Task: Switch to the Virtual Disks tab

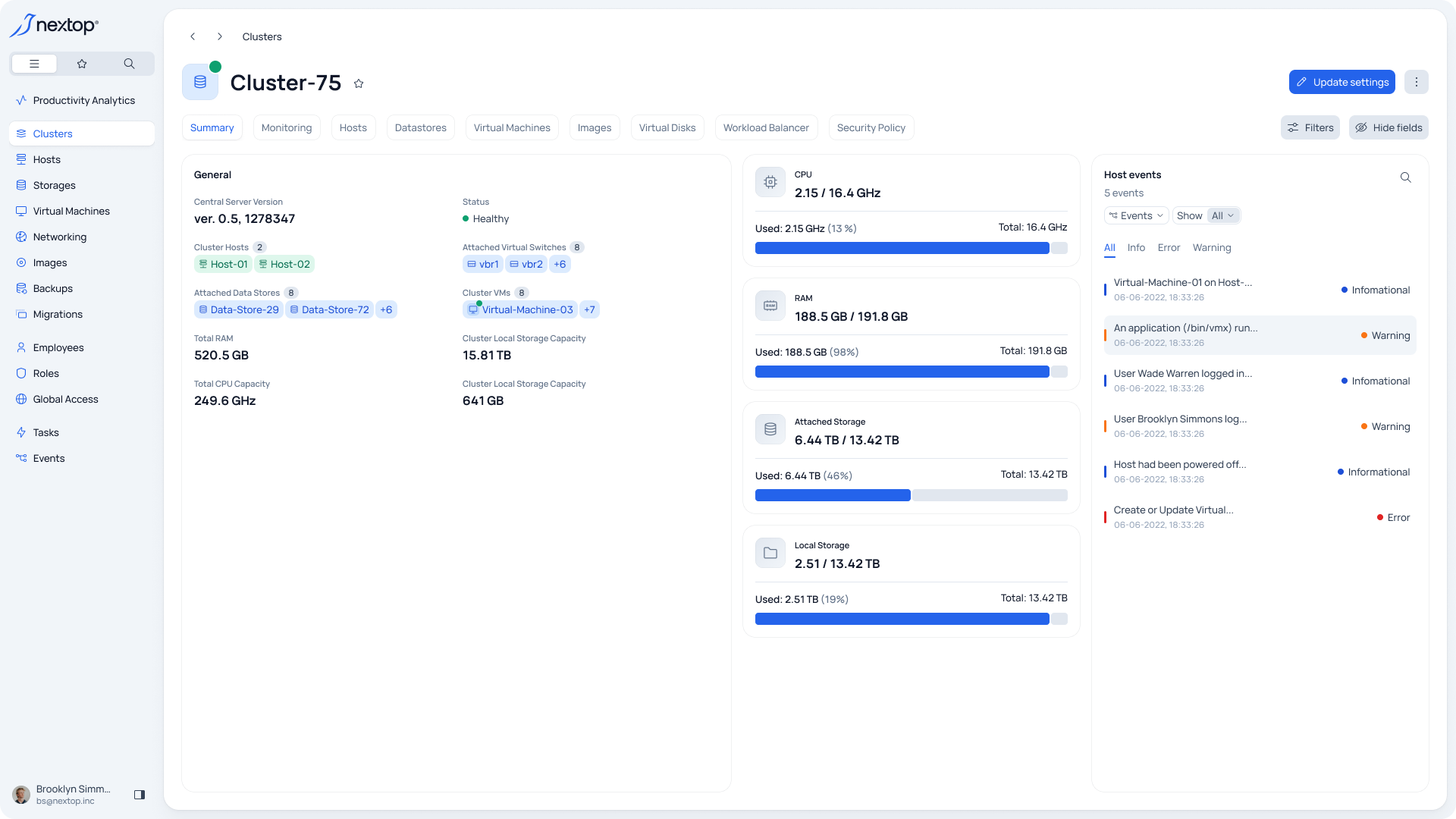Action: 667,127
